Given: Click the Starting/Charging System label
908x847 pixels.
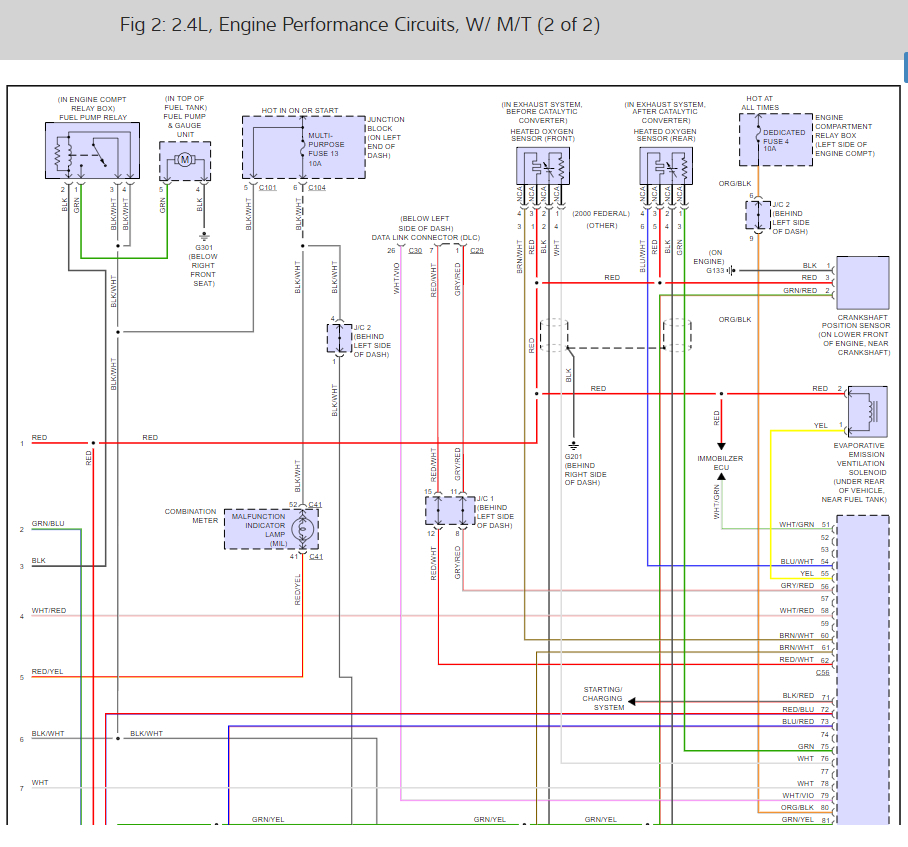Looking at the screenshot, I should 603,698.
